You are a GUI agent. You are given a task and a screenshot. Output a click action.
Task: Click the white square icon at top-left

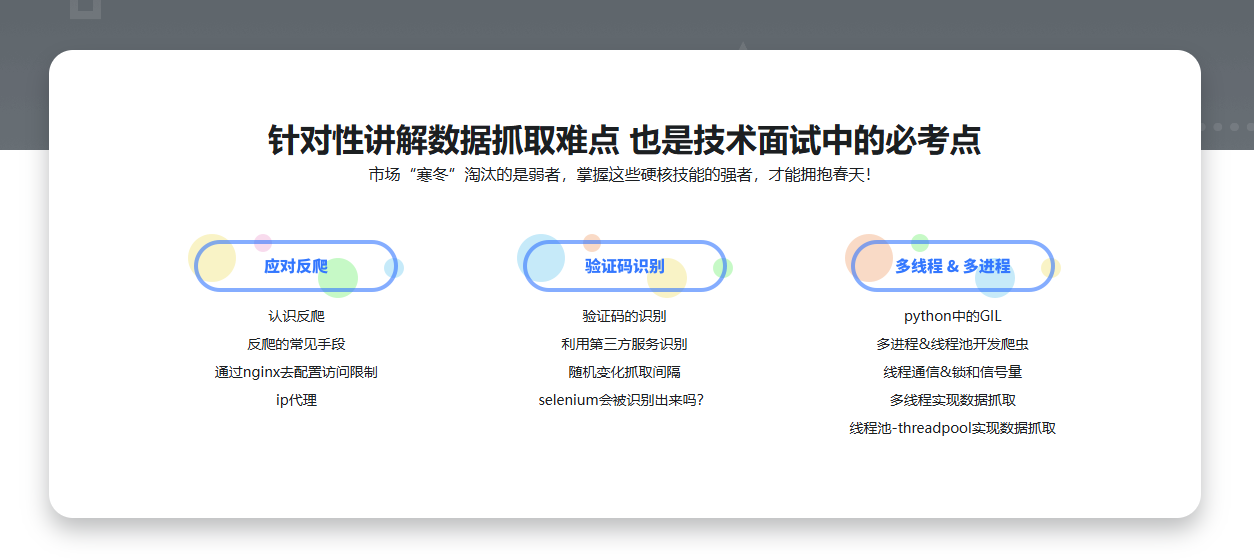pyautogui.click(x=85, y=8)
